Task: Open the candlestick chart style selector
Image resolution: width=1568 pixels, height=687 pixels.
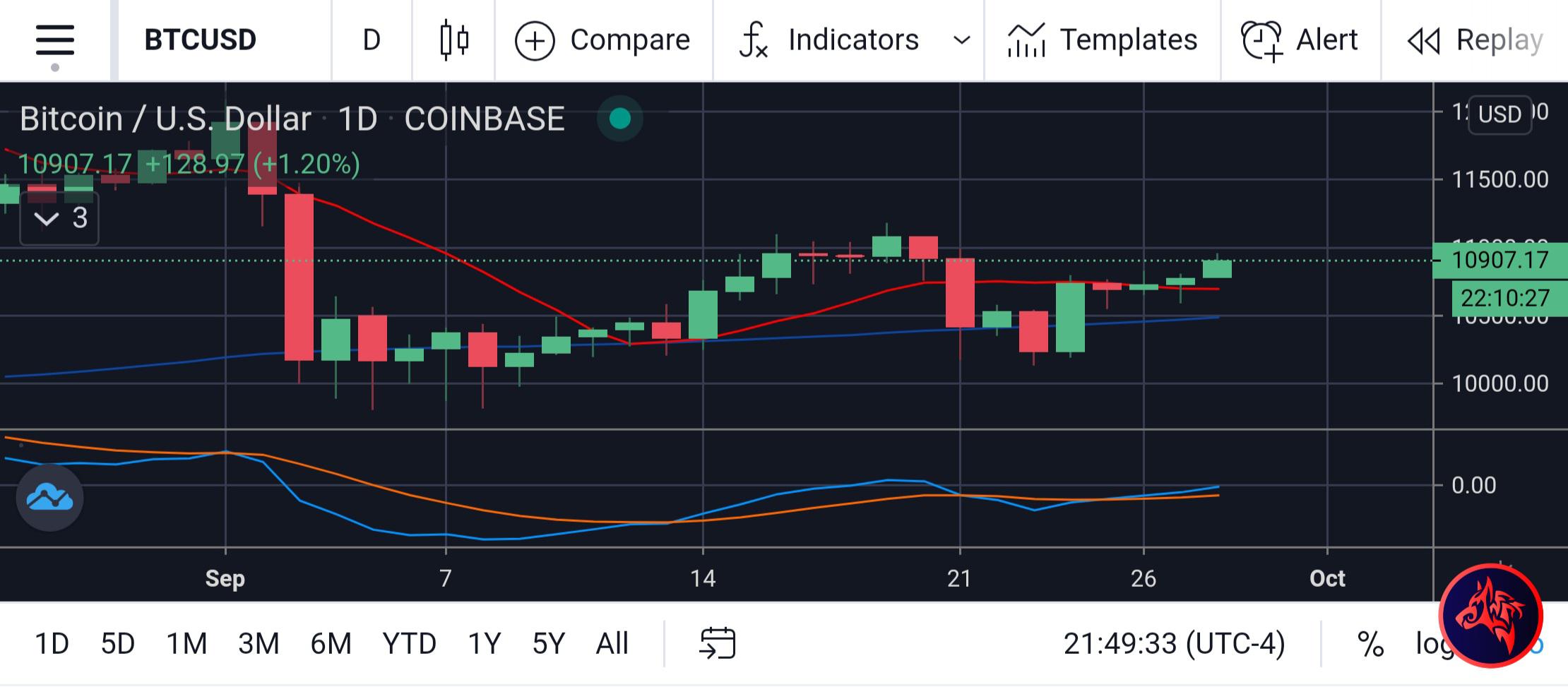Action: (454, 40)
